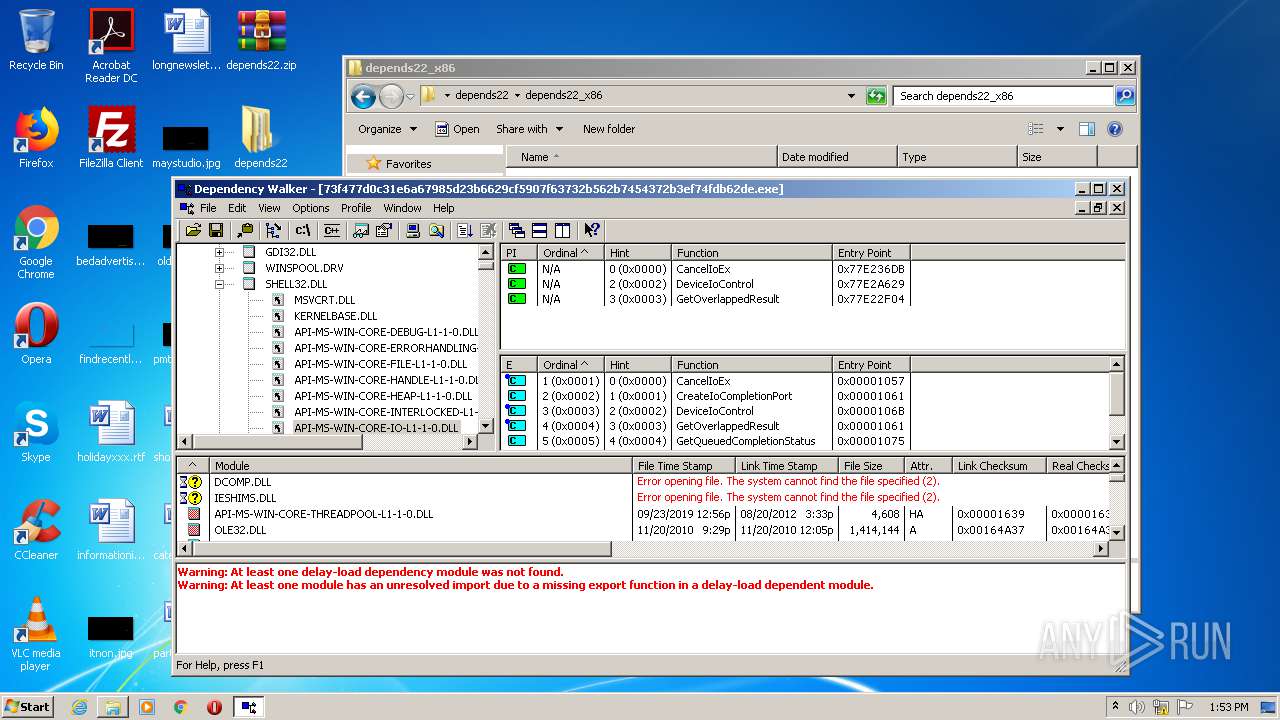
Task: Select KERNELBASE.DLL in module tree
Action: 335,316
